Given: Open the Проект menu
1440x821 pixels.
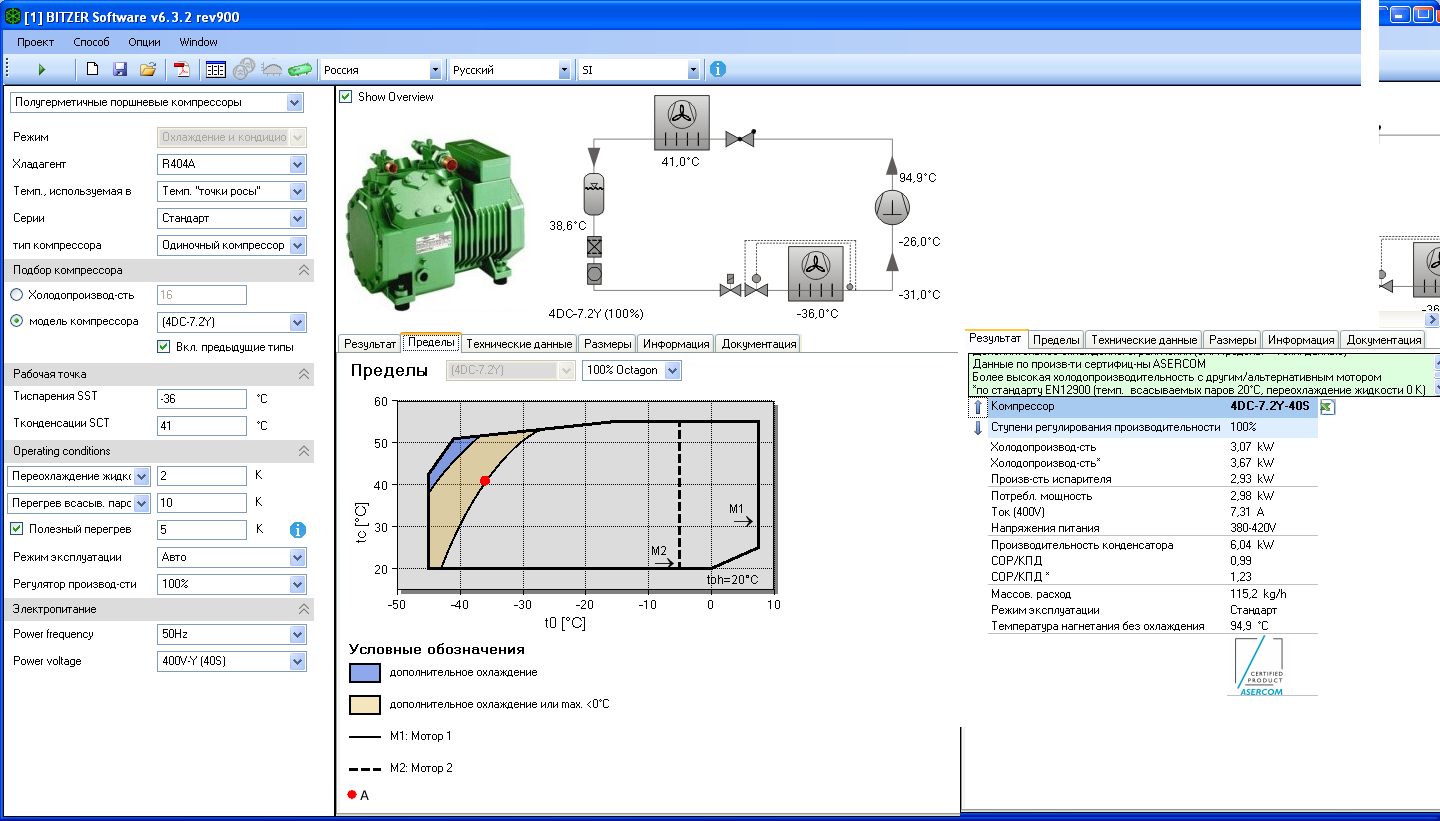Looking at the screenshot, I should (35, 42).
